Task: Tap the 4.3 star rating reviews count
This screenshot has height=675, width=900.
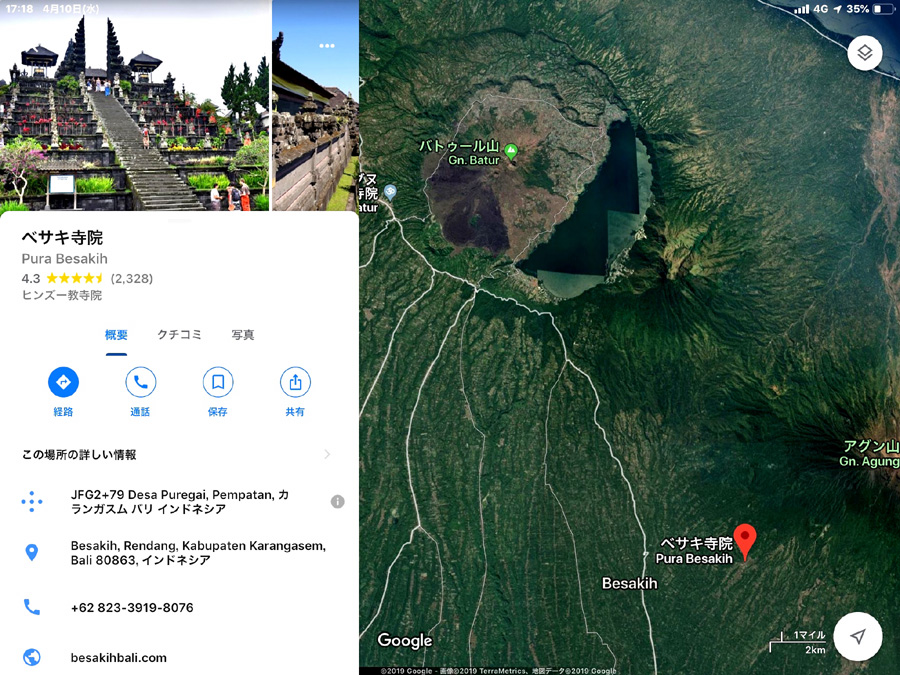Action: pyautogui.click(x=131, y=278)
